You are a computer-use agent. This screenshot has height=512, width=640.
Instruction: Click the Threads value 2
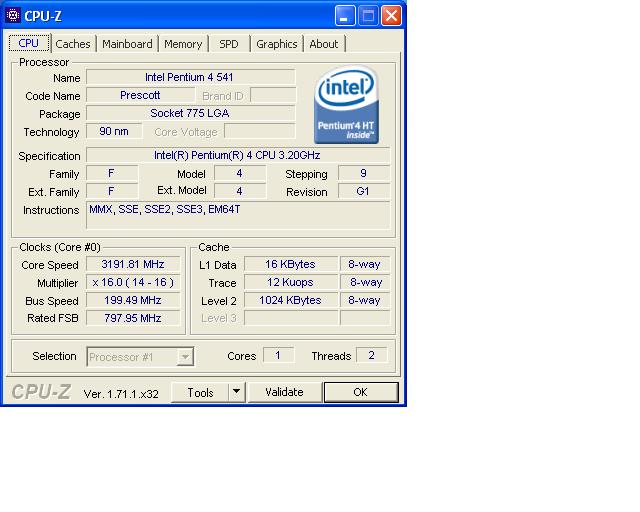(371, 355)
